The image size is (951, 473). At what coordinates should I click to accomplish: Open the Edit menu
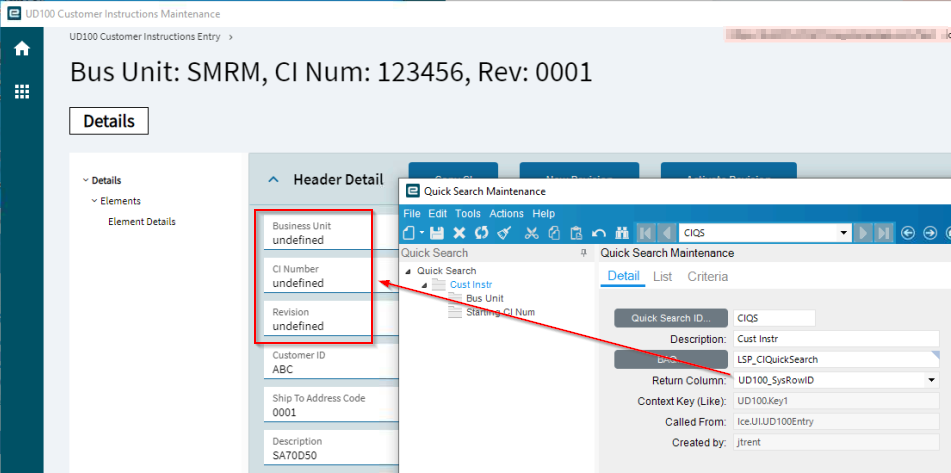click(437, 213)
